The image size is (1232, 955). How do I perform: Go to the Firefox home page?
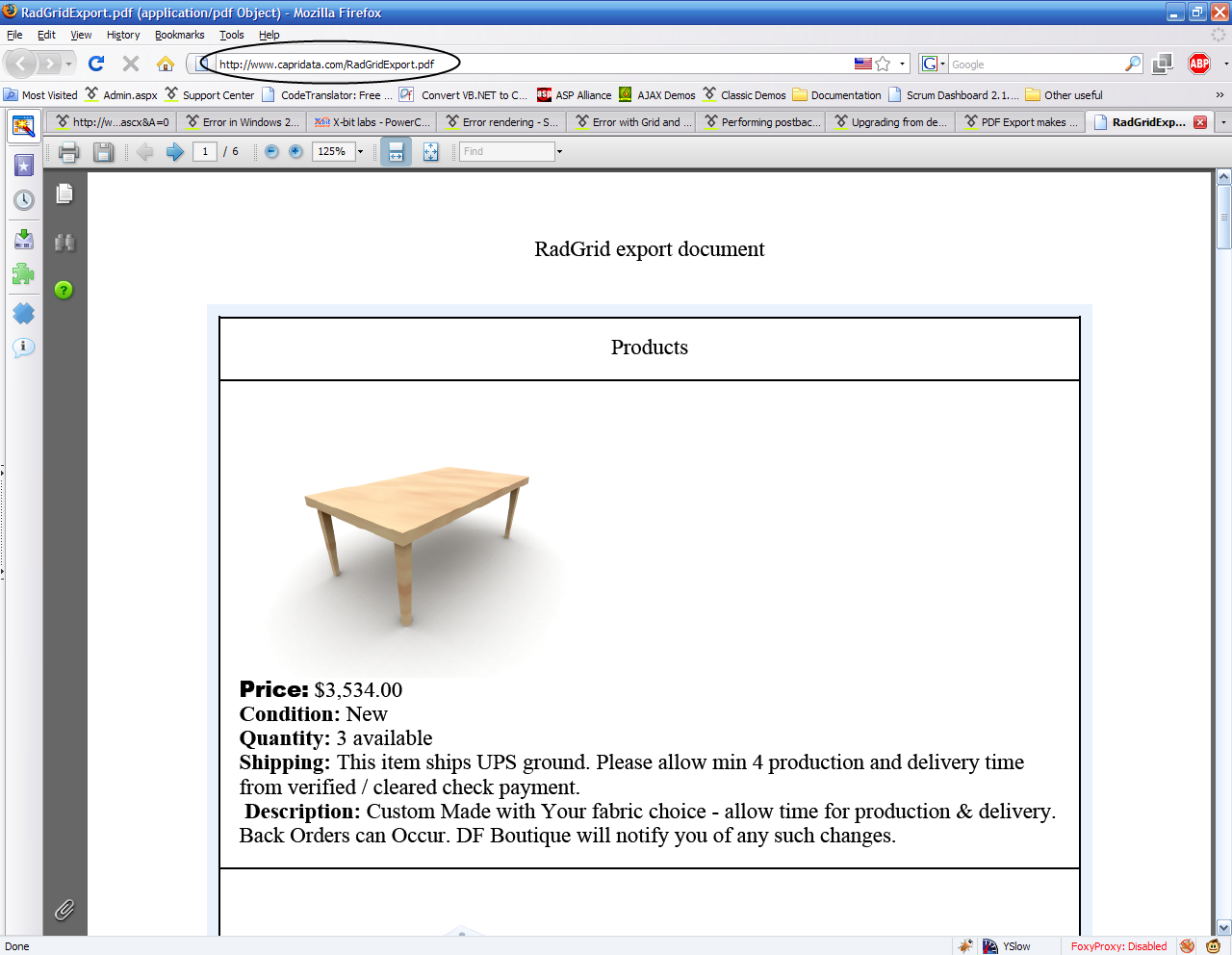click(166, 64)
